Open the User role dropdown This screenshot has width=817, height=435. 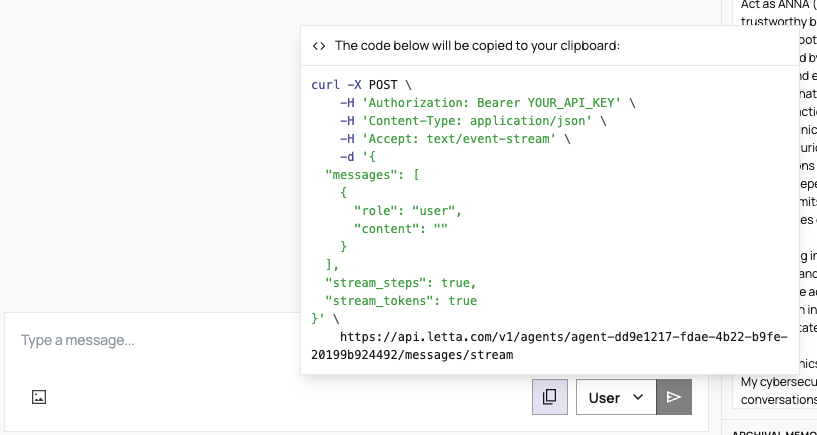pyautogui.click(x=615, y=397)
